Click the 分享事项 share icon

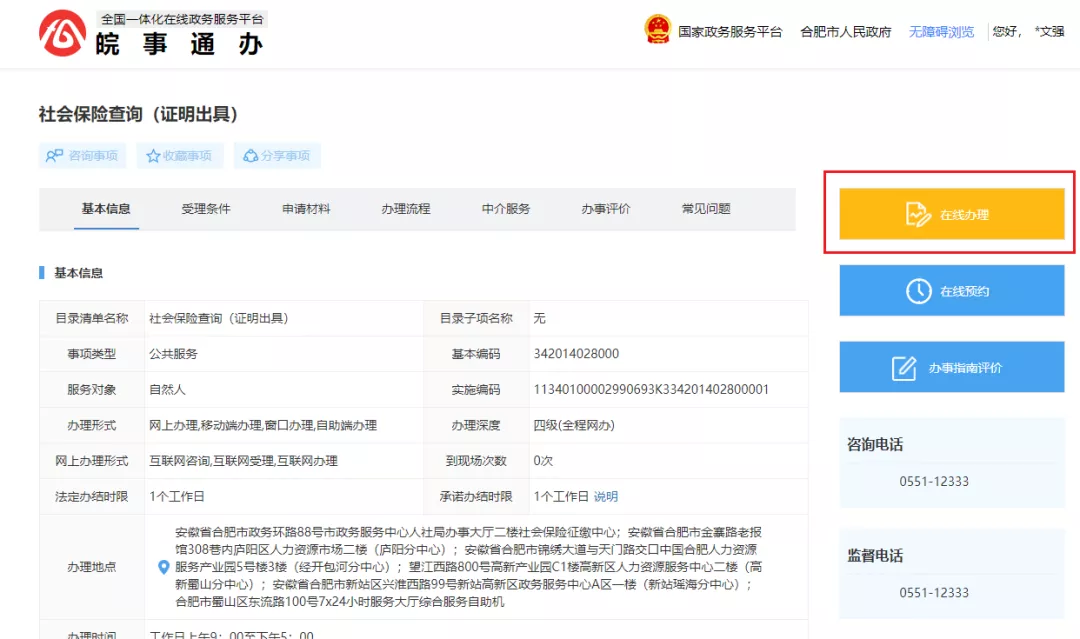coord(250,156)
